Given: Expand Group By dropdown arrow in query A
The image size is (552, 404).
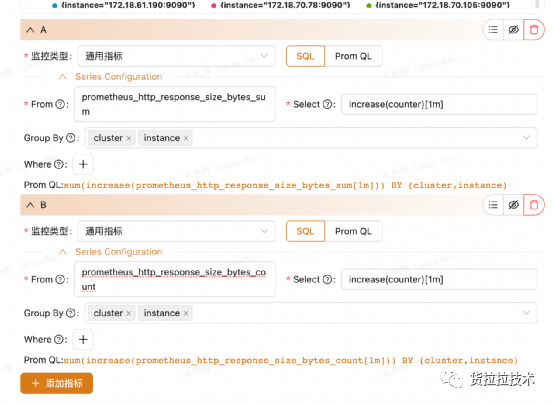Looking at the screenshot, I should 526,138.
